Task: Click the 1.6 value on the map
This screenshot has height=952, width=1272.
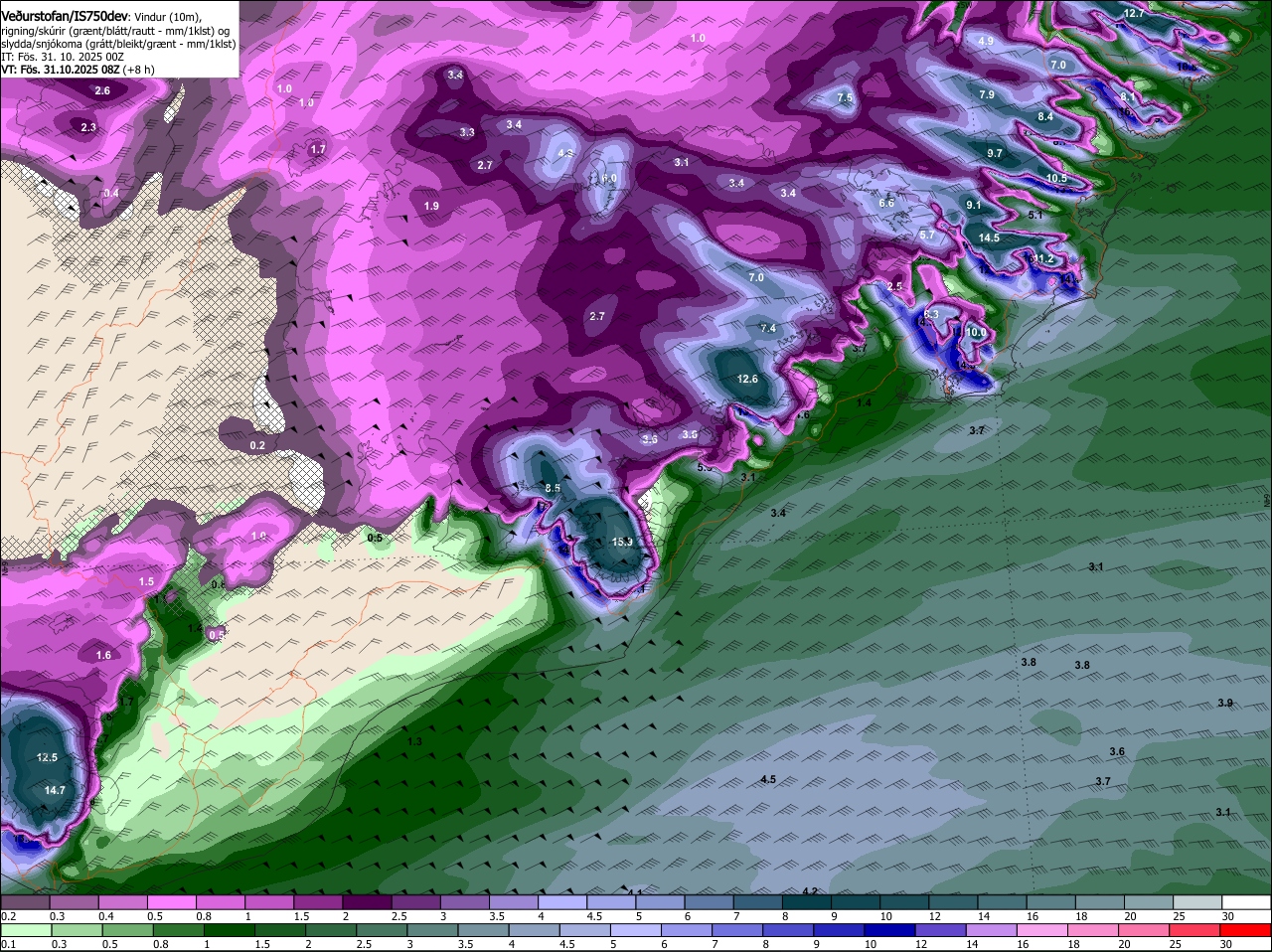Action: (x=104, y=655)
